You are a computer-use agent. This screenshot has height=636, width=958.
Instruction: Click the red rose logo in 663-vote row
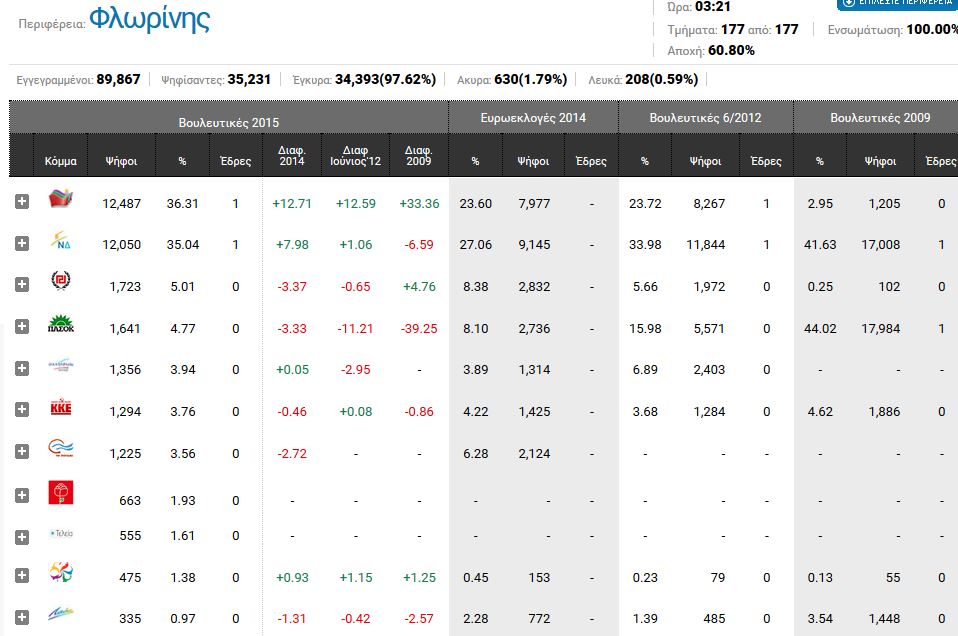[61, 492]
